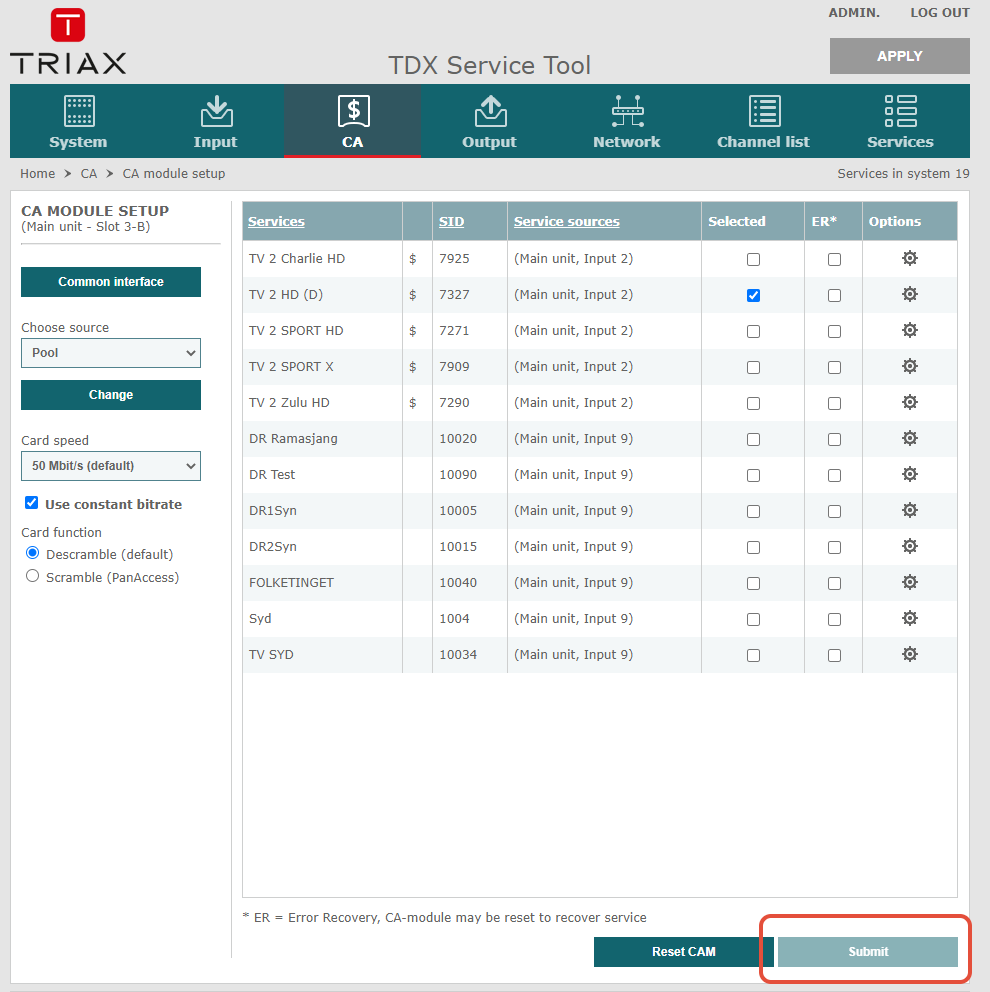
Task: Open options gear for DR Ramasjang
Action: point(910,438)
